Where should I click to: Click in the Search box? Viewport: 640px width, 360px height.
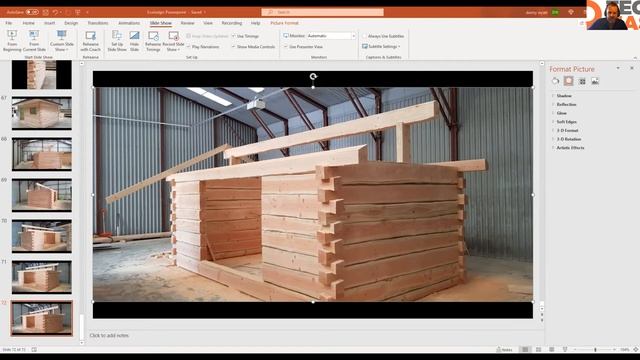pyautogui.click(x=322, y=12)
